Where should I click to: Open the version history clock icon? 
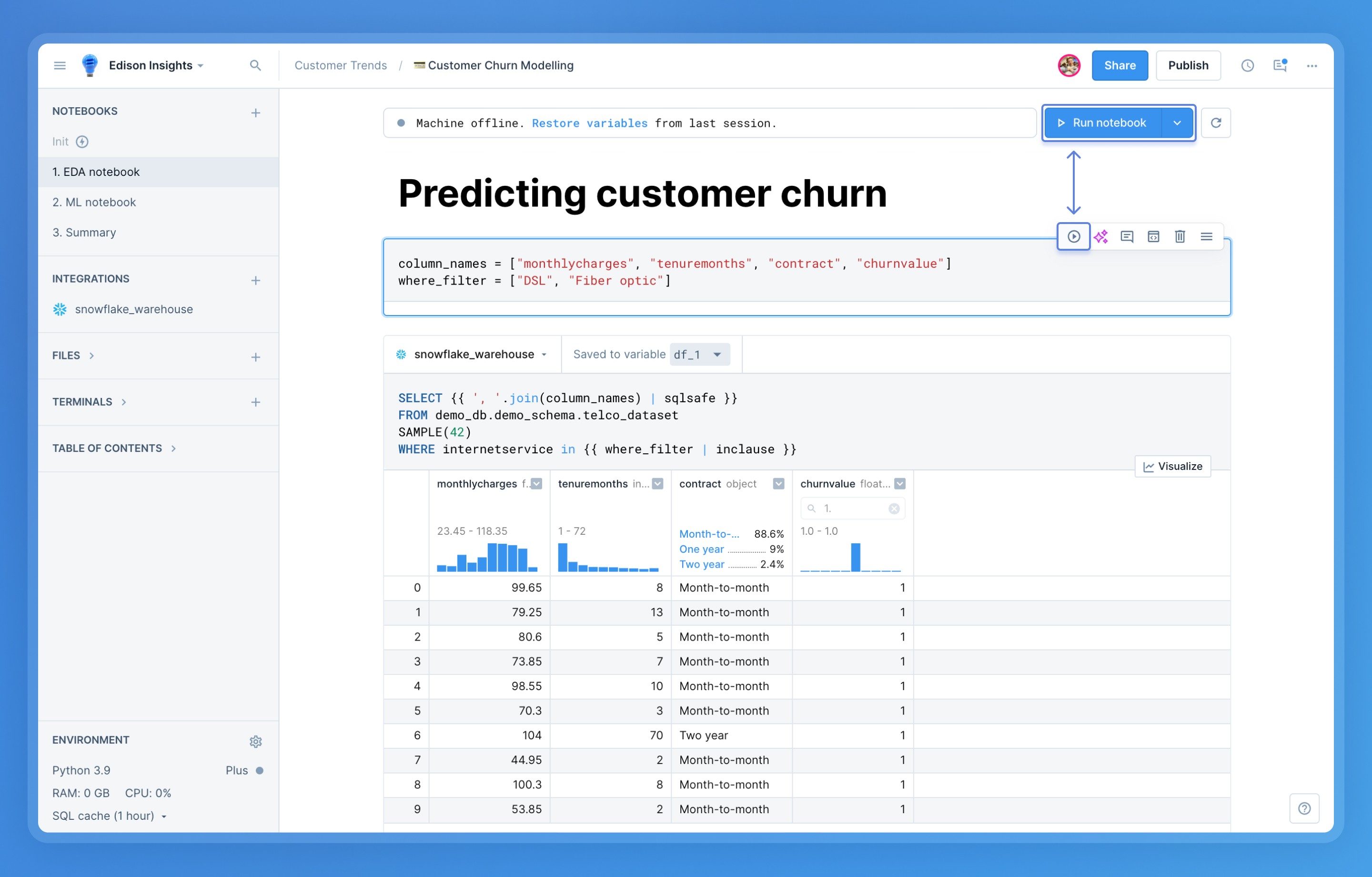1247,66
